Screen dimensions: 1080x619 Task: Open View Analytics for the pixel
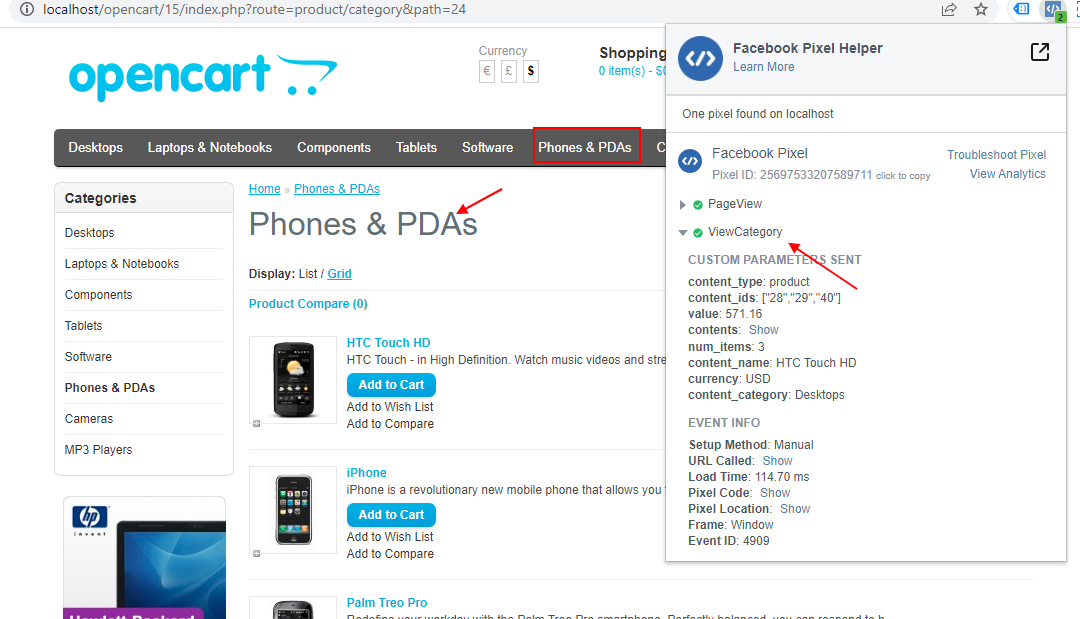tap(1007, 173)
